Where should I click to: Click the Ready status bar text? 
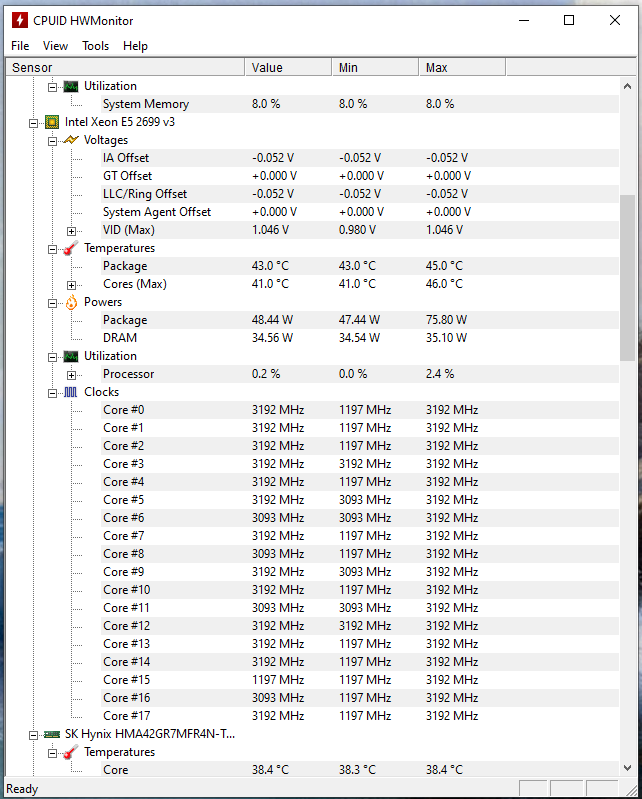[x=22, y=789]
